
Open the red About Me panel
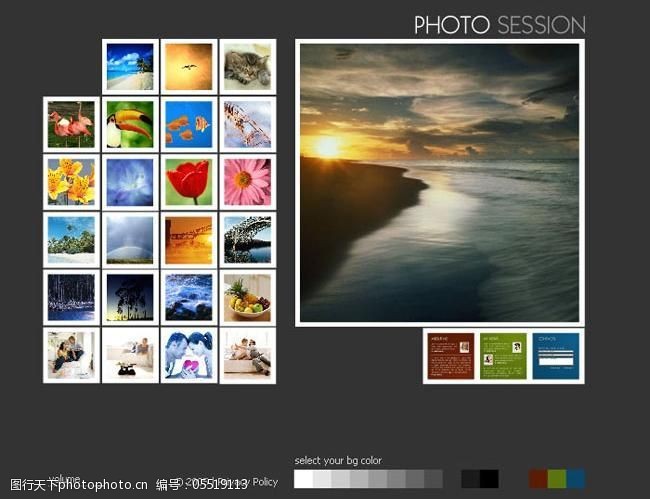(x=451, y=356)
